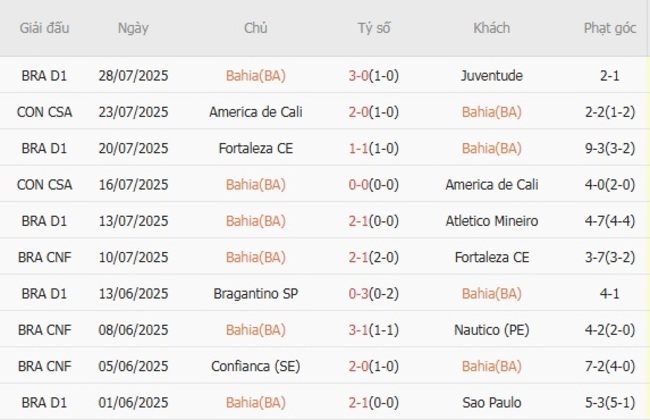Open Juventude team link
650x420 pixels.
[x=491, y=75]
